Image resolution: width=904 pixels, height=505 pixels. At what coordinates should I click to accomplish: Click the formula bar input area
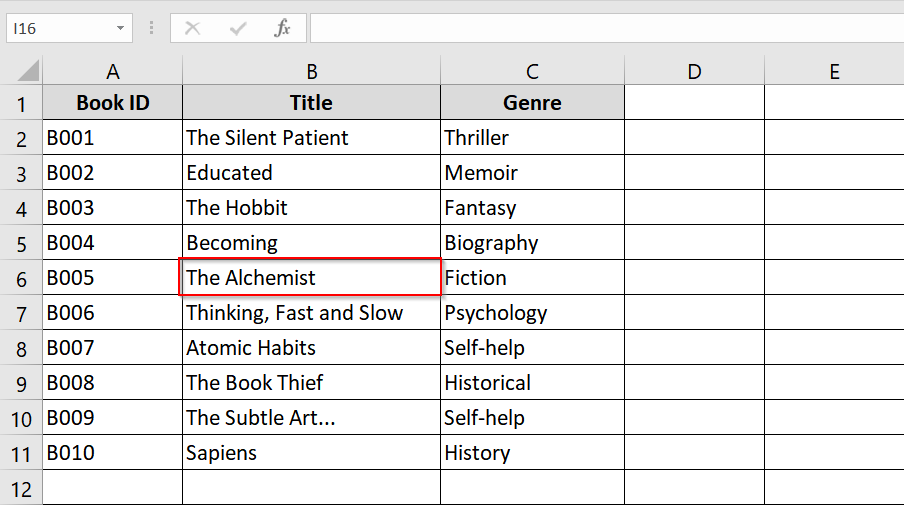click(607, 28)
